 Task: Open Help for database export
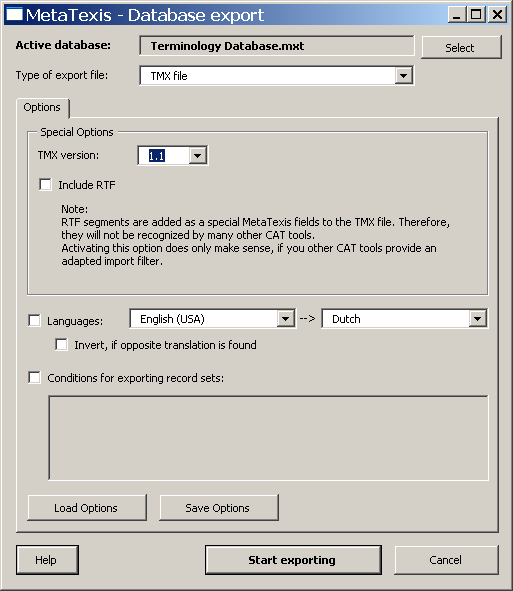(x=47, y=560)
